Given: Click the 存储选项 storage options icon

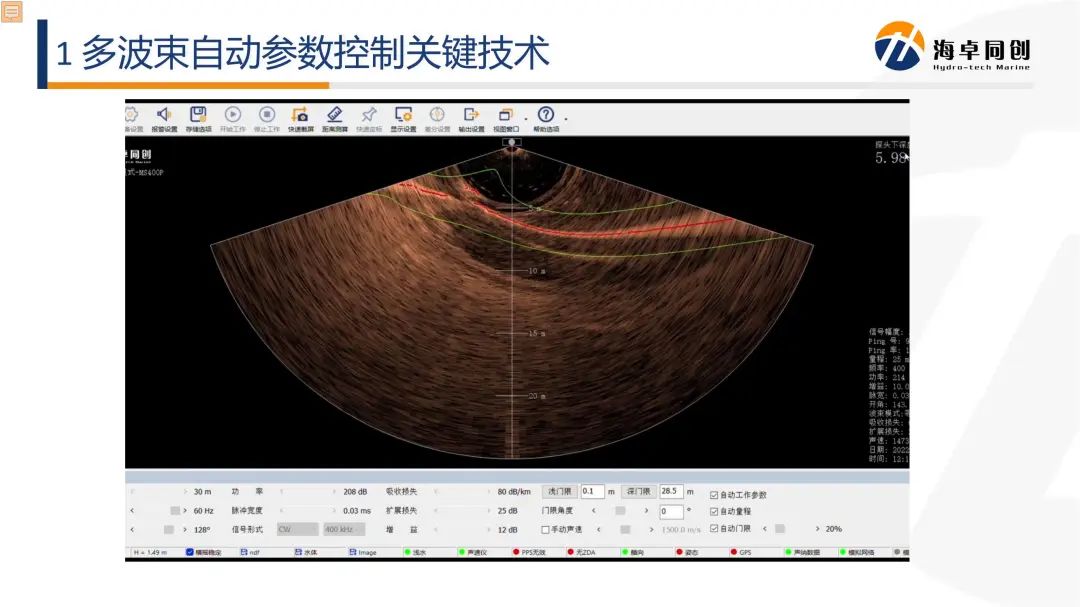Looking at the screenshot, I should click(198, 115).
